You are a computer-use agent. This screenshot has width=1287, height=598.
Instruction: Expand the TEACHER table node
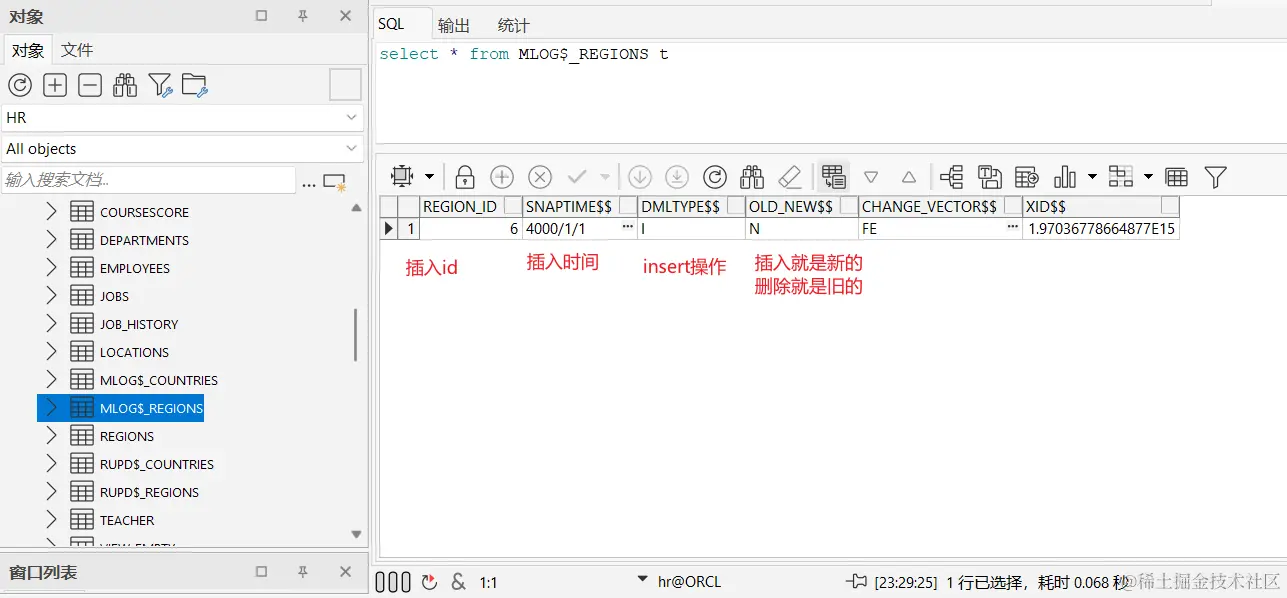(x=52, y=520)
